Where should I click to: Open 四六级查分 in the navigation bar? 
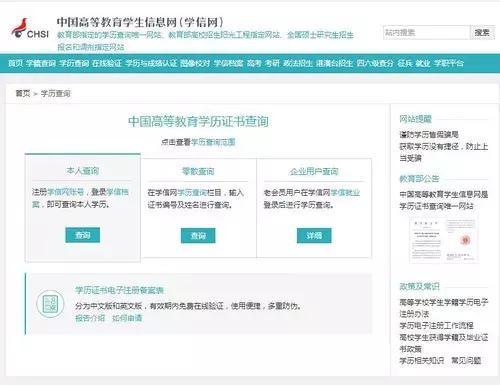tap(375, 63)
